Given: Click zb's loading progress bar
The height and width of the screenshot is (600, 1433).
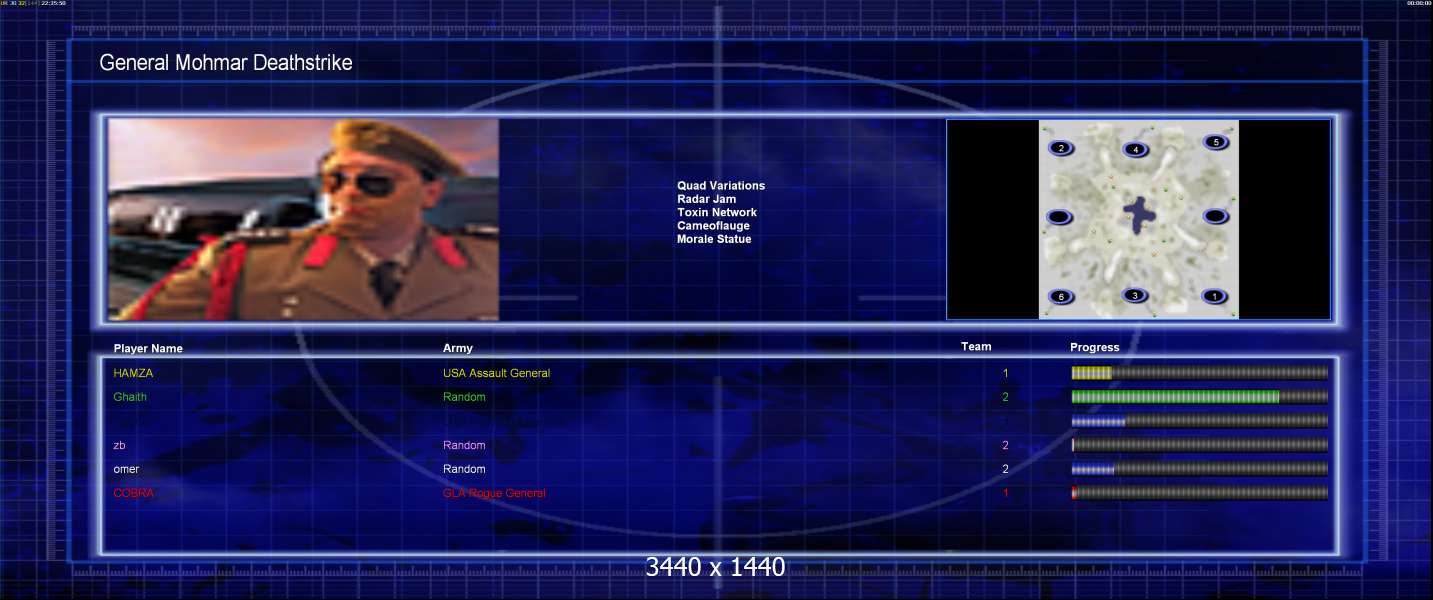Looking at the screenshot, I should (x=1200, y=445).
